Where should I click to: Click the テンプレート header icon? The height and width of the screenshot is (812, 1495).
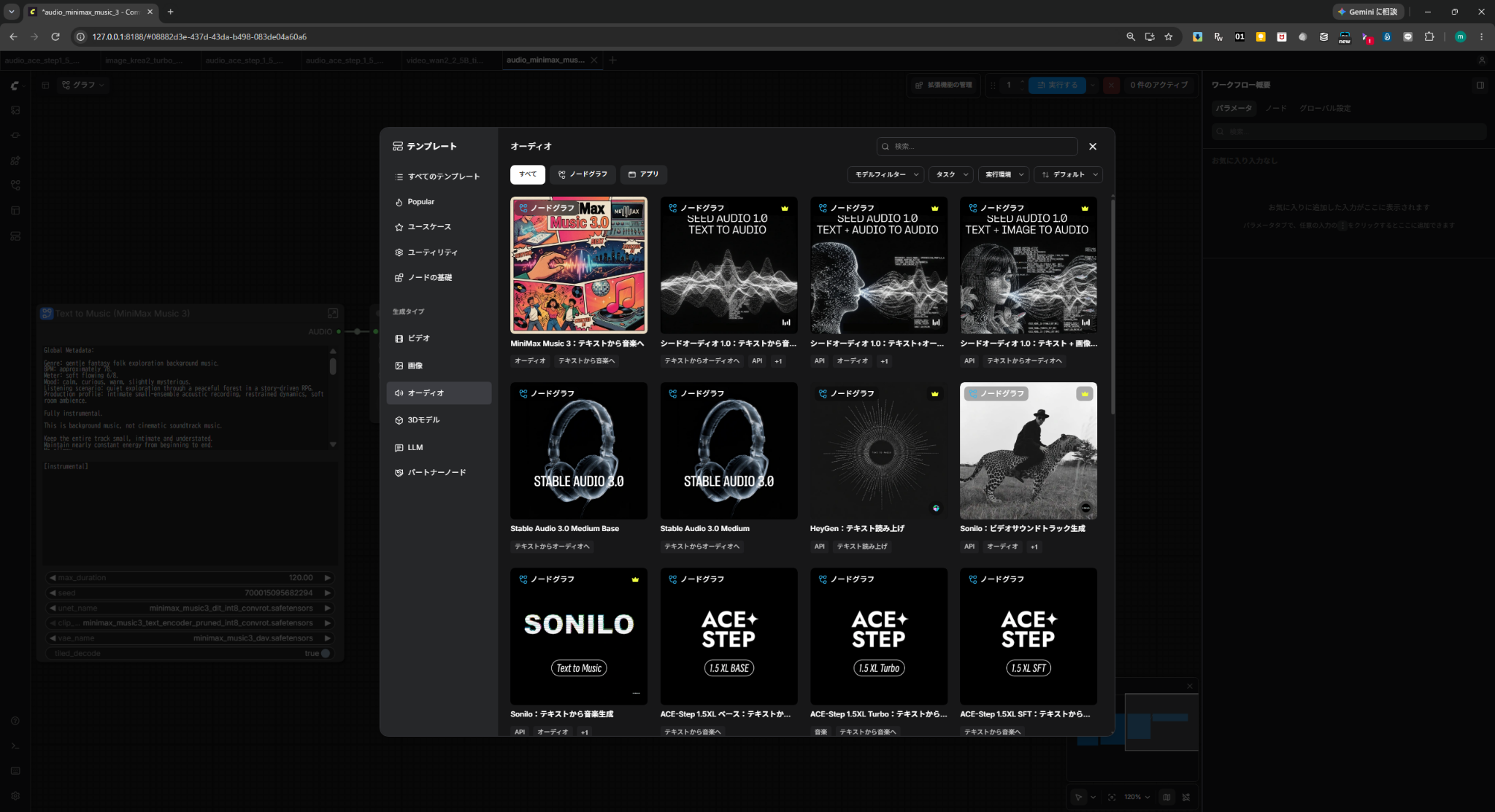[398, 147]
